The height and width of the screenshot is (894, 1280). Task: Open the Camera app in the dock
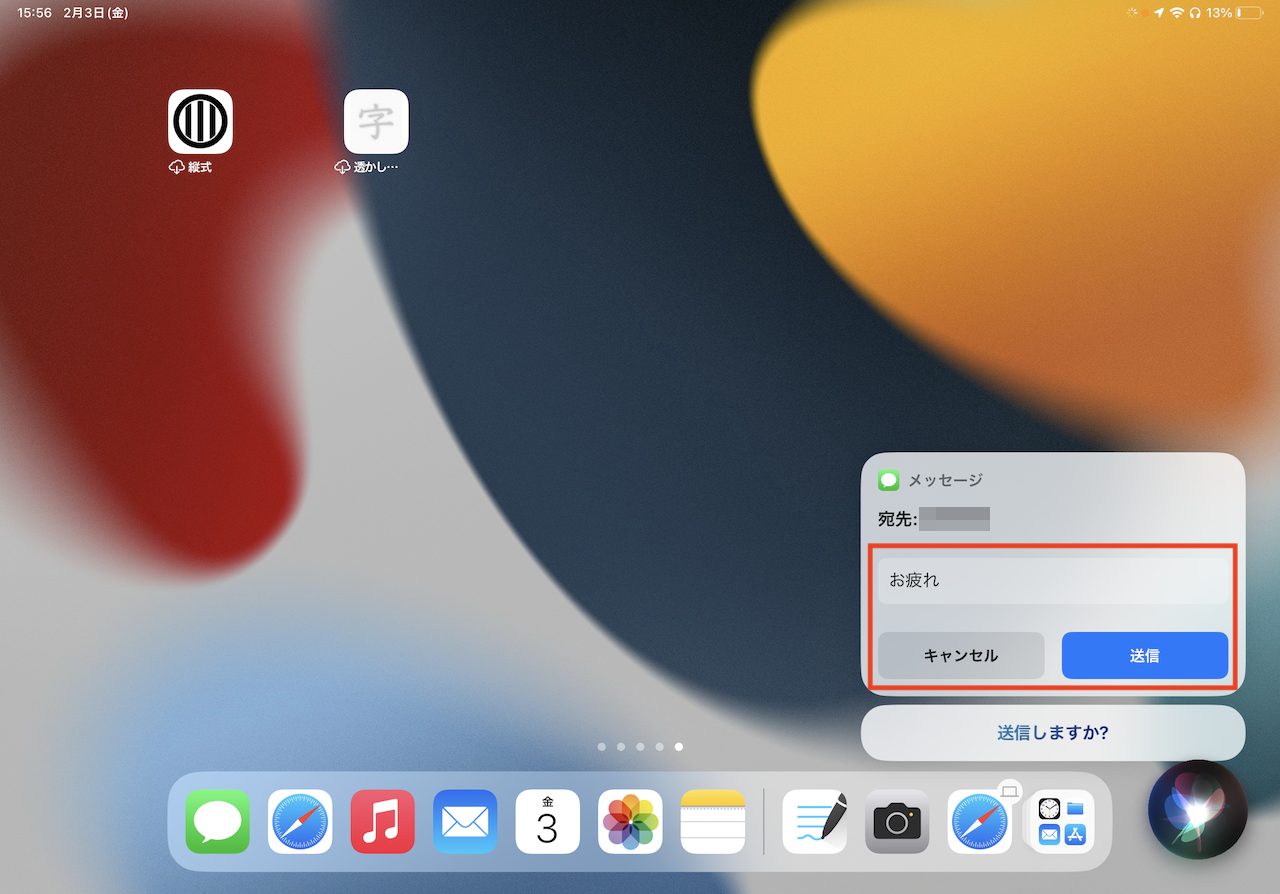pos(897,821)
